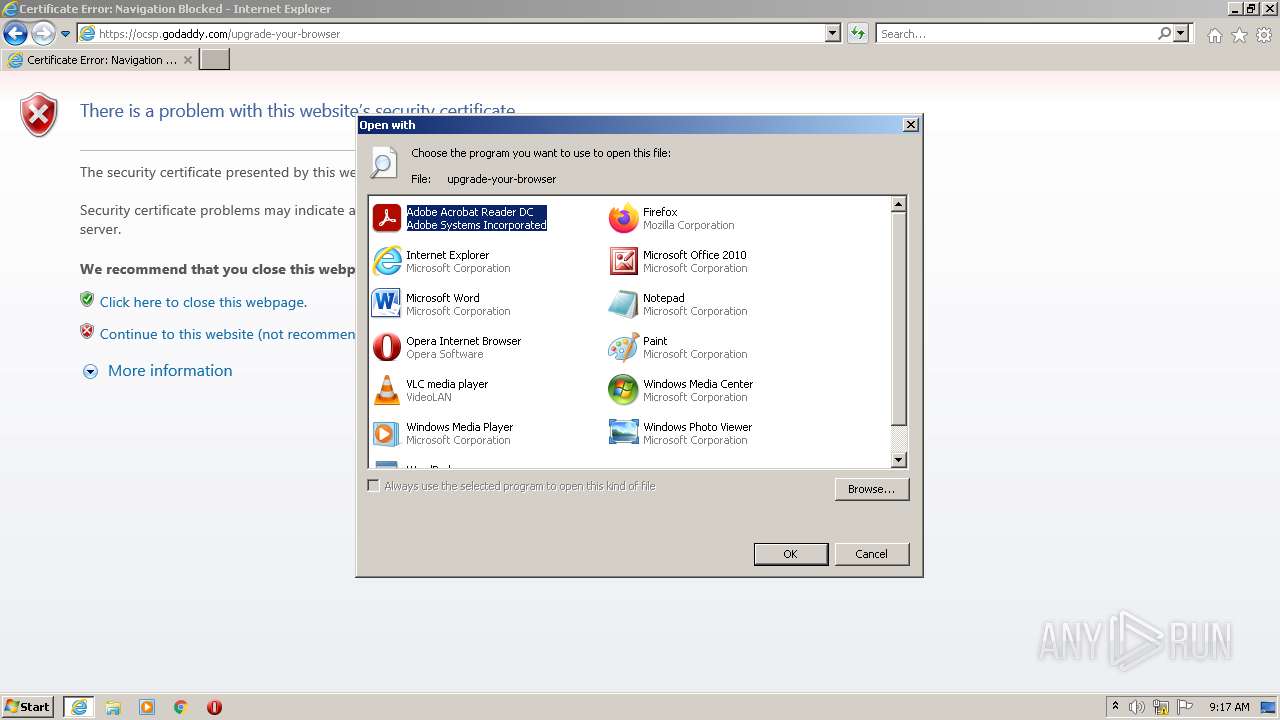Pick the Opera Internet Browser icon
This screenshot has width=1280, height=720.
click(387, 347)
